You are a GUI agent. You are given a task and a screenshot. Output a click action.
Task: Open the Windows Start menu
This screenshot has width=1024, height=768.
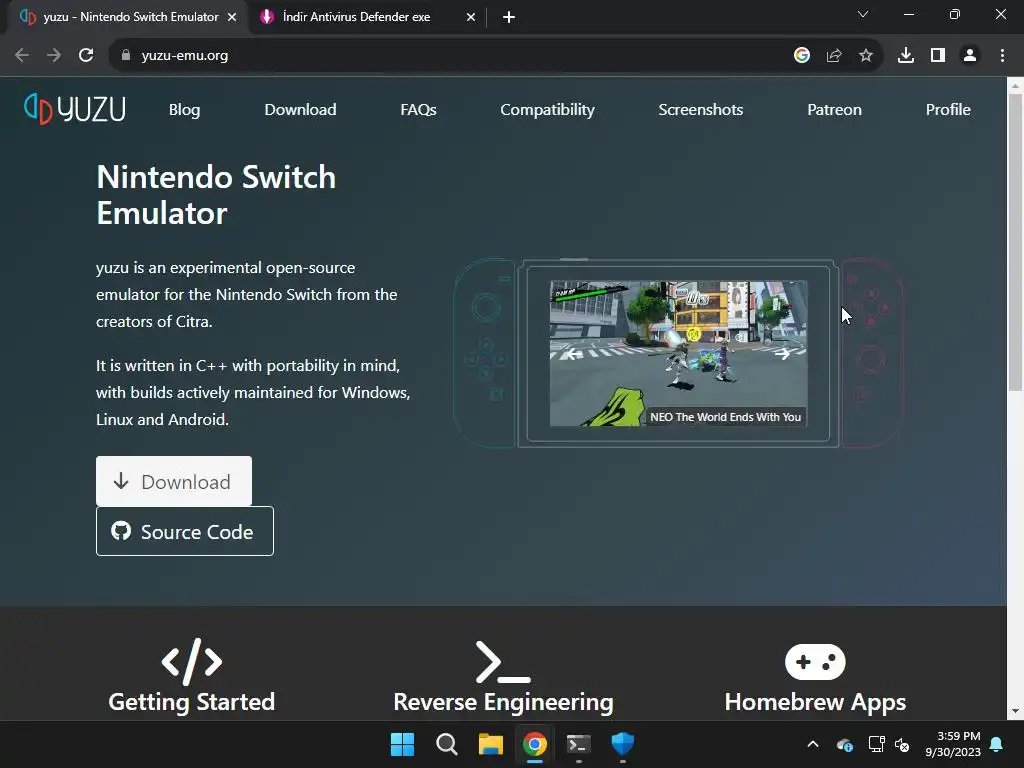(x=402, y=744)
